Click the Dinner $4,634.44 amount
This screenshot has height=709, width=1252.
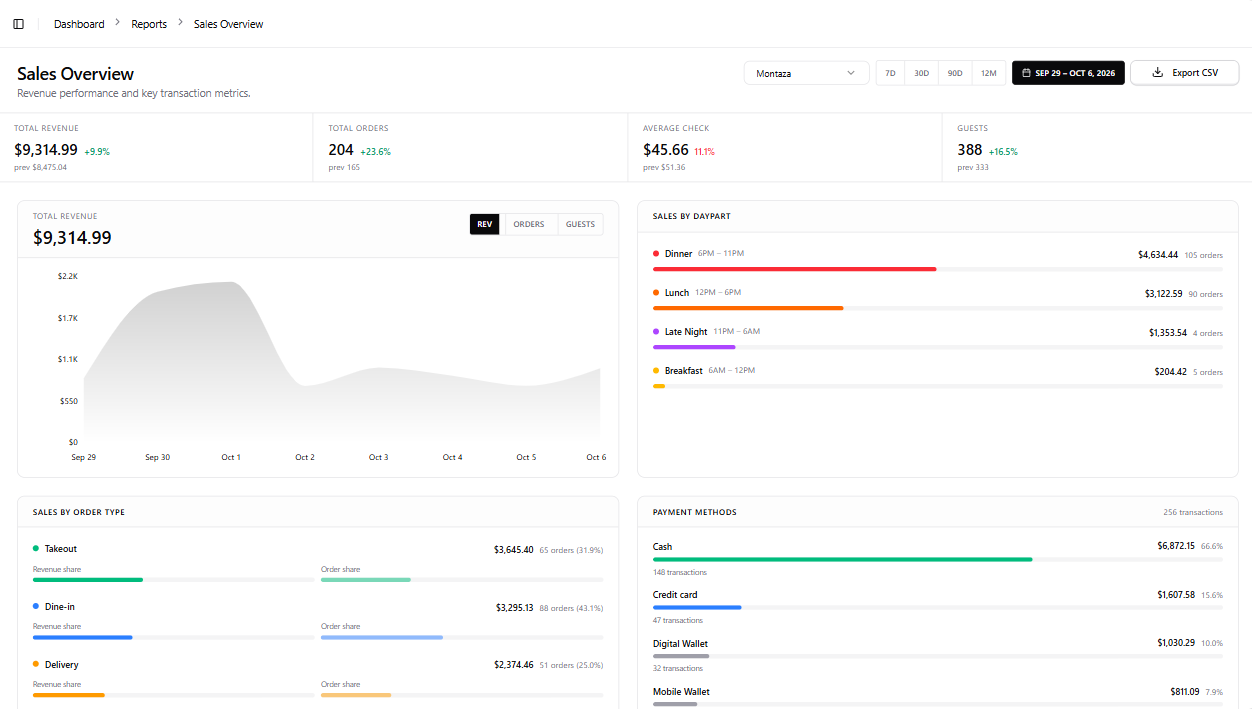click(1158, 255)
